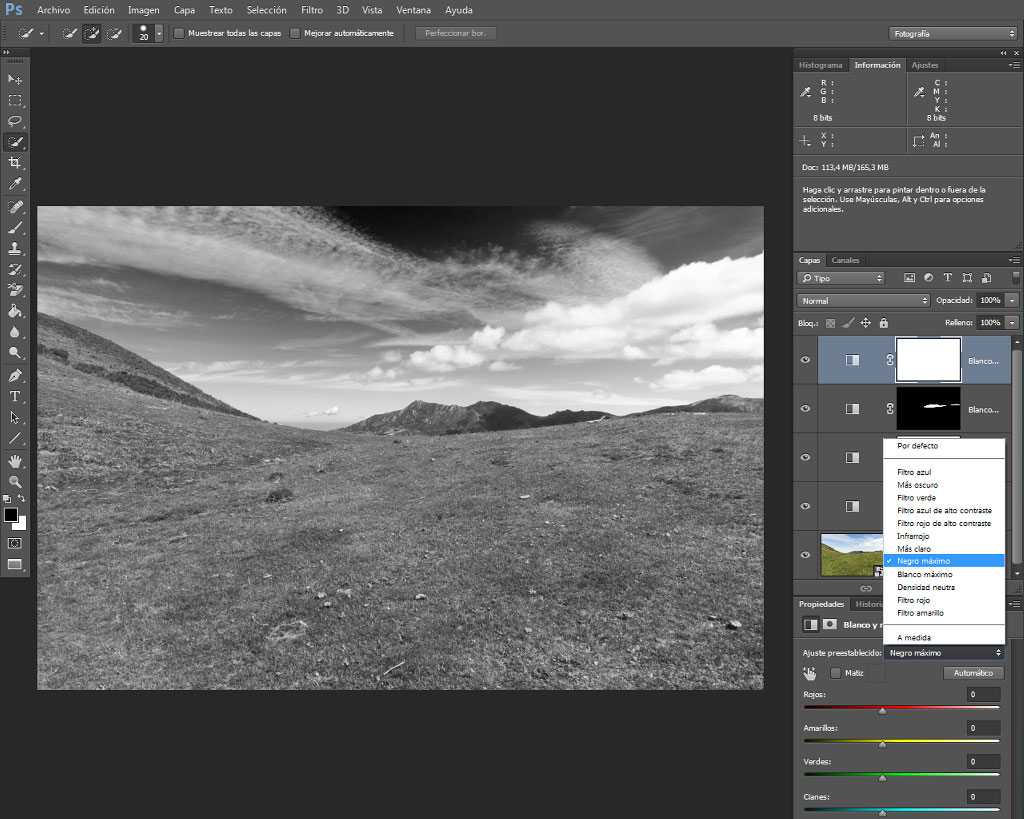Select the Clone Stamp tool
1024x819 pixels.
click(x=14, y=248)
